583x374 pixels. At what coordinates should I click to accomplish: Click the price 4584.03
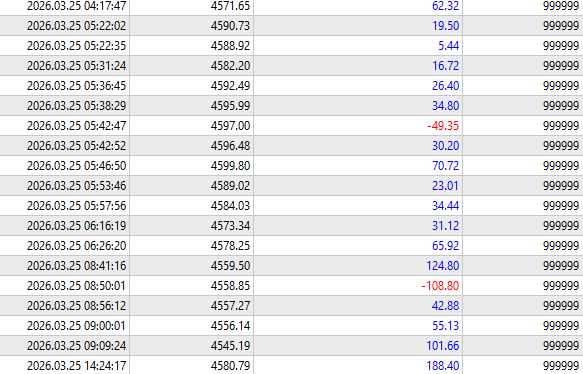pyautogui.click(x=231, y=206)
